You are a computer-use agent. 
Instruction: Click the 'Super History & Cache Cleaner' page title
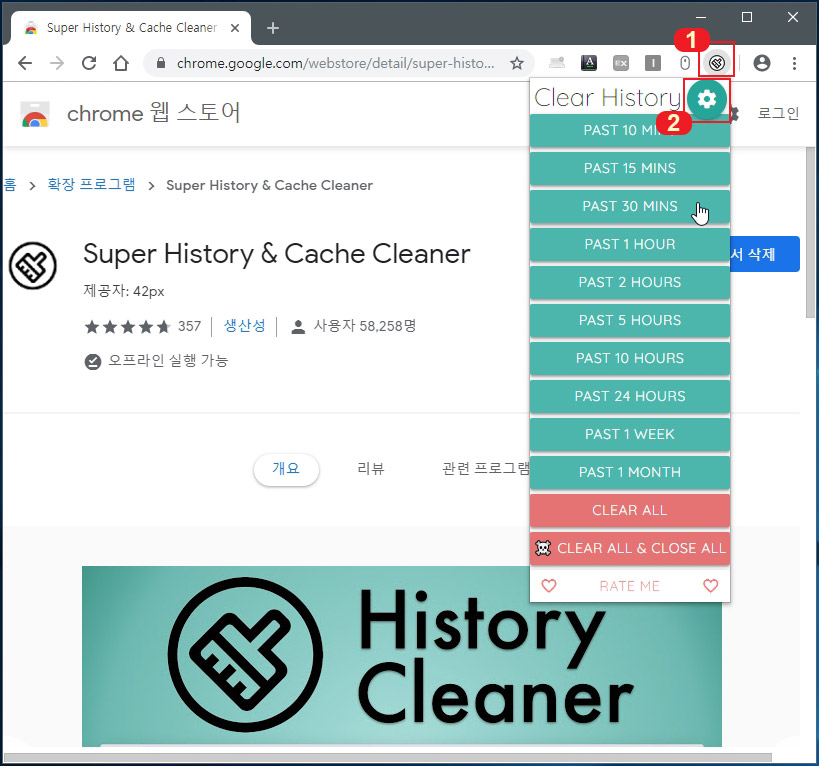pos(277,254)
